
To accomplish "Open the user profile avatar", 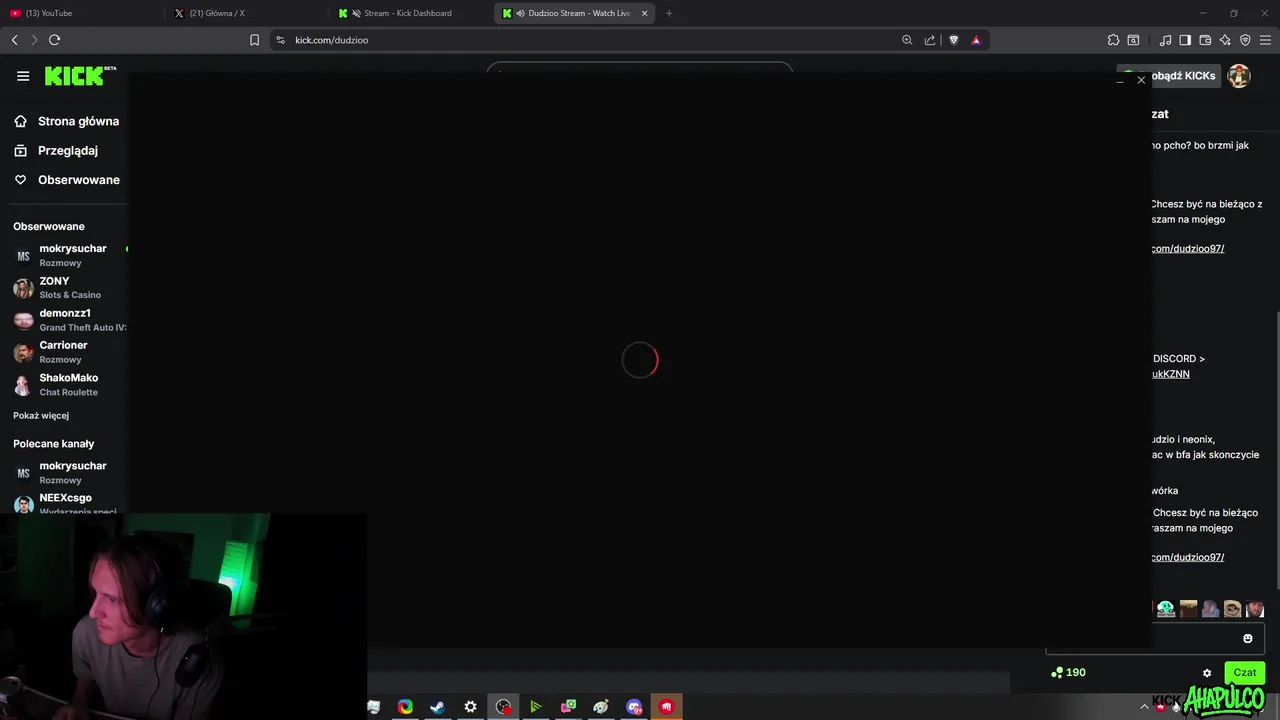I will 1239,76.
